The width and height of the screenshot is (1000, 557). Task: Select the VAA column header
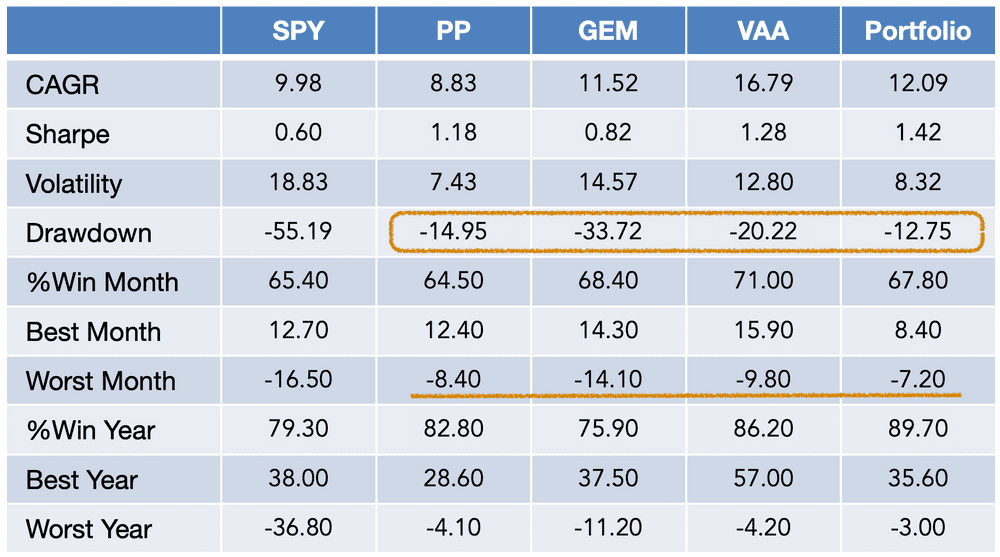click(763, 31)
